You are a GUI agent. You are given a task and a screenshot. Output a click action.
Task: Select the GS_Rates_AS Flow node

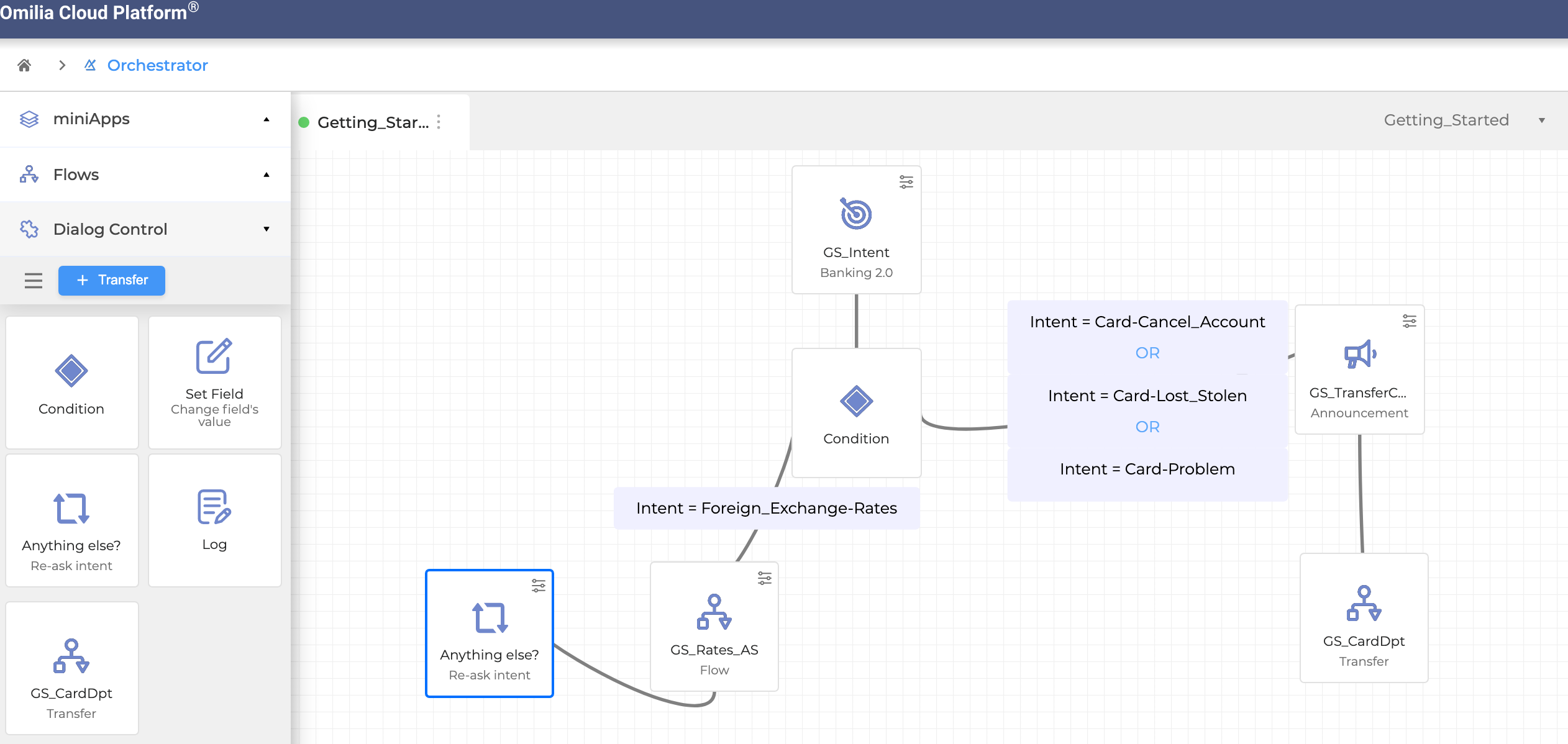point(714,627)
